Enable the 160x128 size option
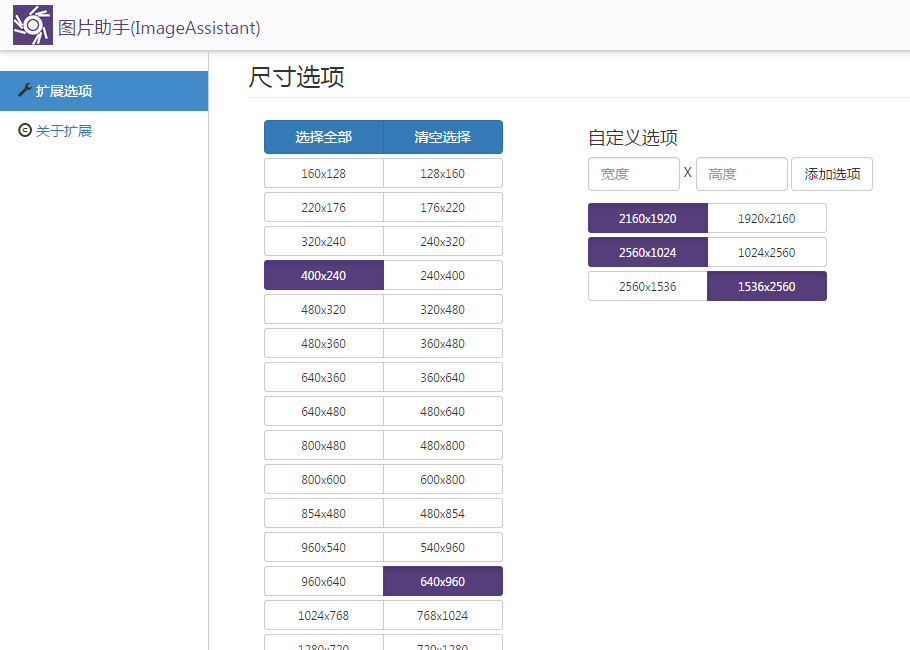This screenshot has width=910, height=650. pos(323,173)
